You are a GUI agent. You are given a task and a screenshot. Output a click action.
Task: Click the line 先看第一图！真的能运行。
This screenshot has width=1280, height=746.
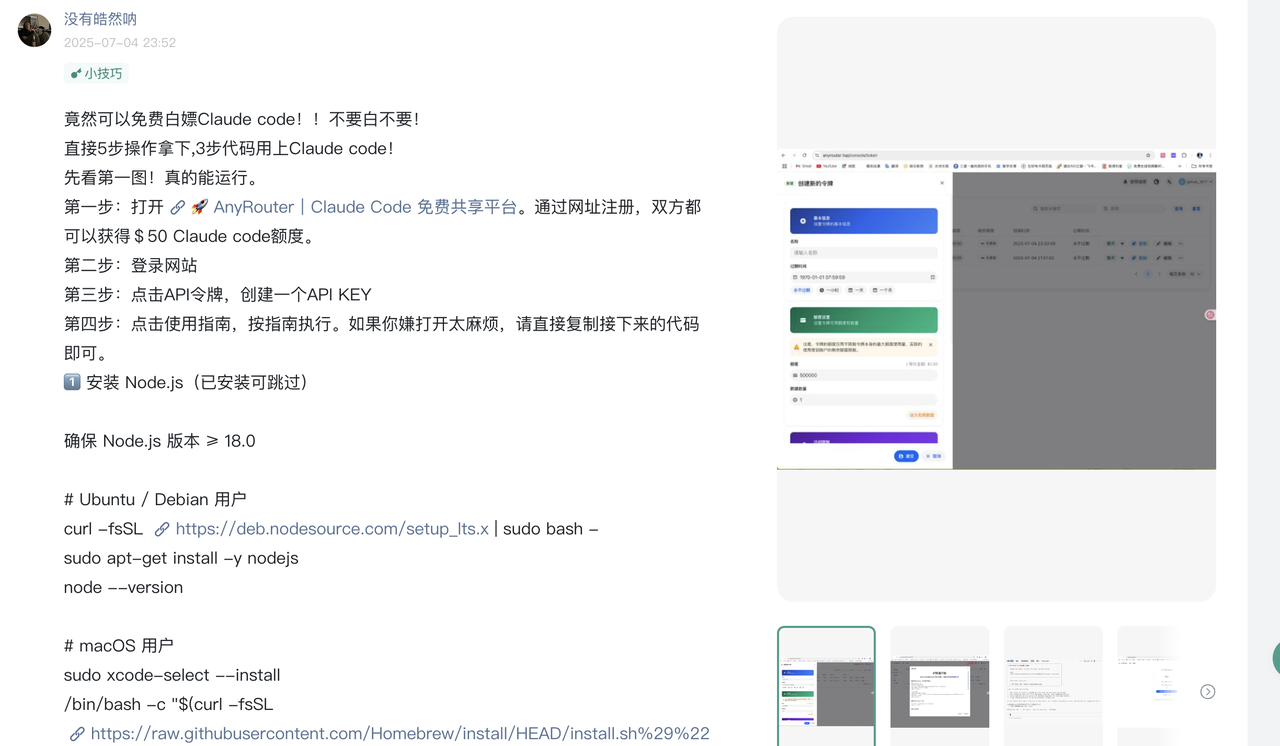click(161, 178)
